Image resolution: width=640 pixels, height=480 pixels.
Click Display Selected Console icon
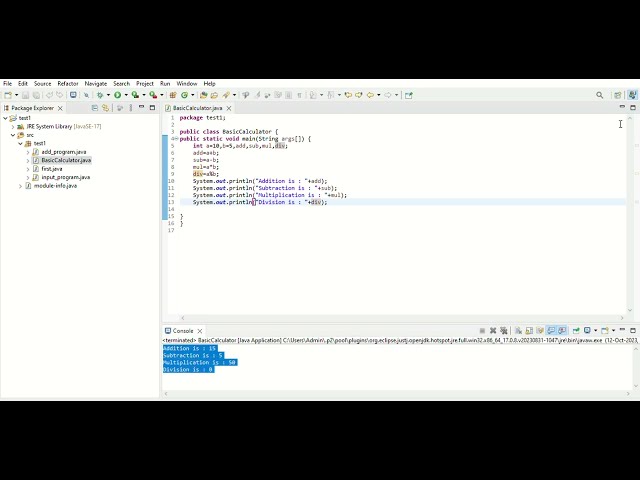pyautogui.click(x=587, y=331)
